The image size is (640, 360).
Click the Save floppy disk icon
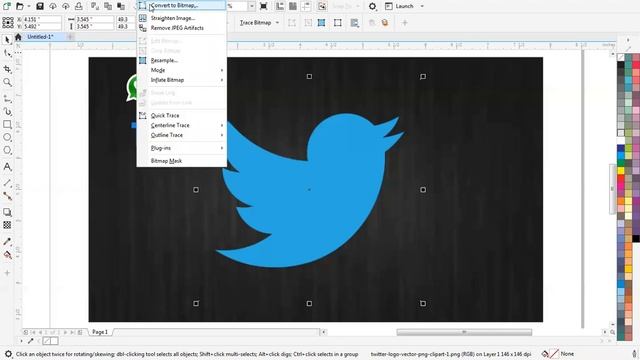[40, 6]
